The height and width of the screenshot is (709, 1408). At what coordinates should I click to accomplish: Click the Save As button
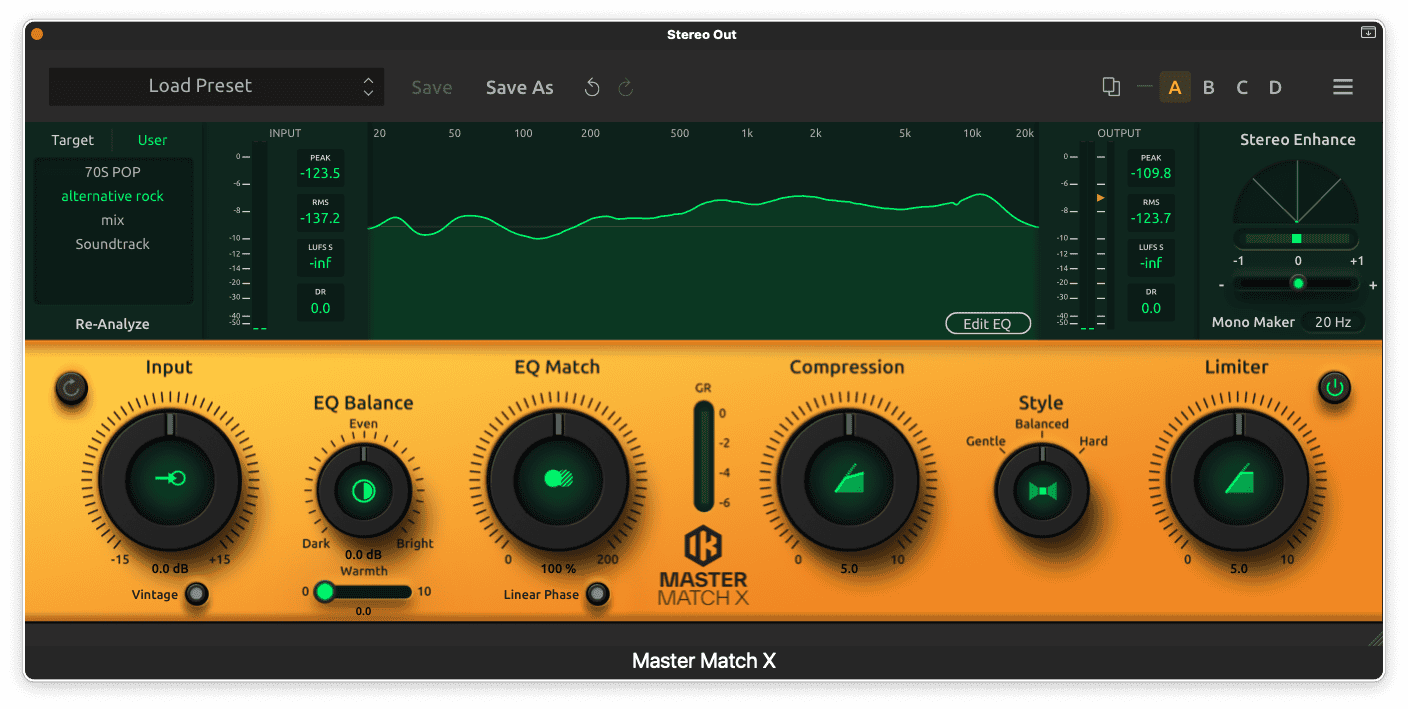(519, 87)
